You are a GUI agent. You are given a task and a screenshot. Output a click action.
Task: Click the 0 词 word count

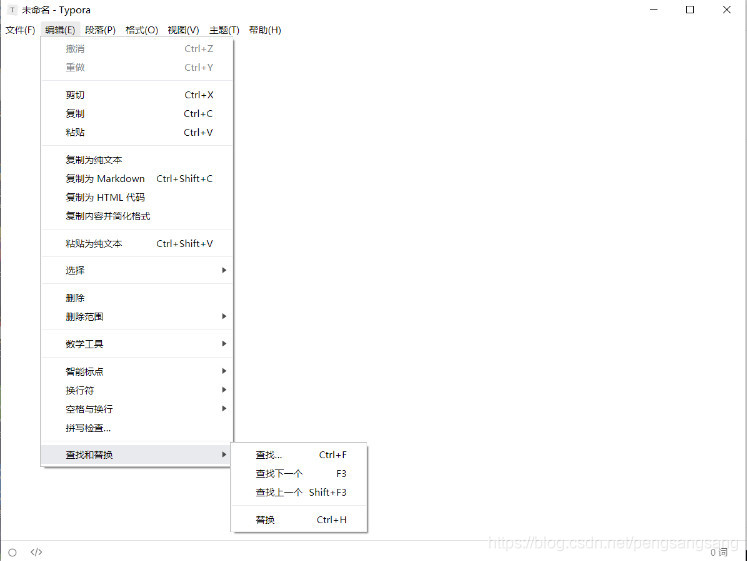[x=719, y=552]
